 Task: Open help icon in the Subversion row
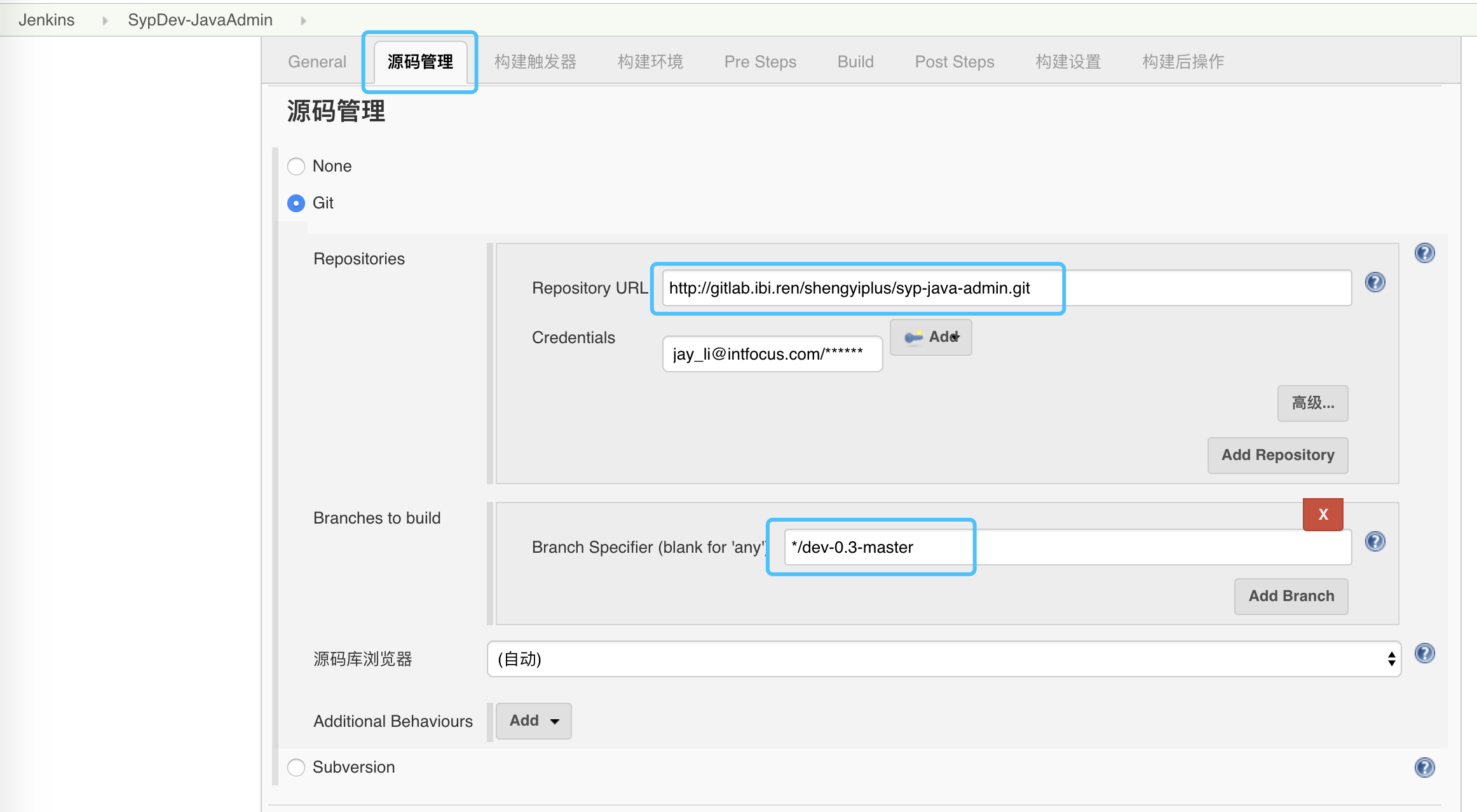coord(1424,768)
